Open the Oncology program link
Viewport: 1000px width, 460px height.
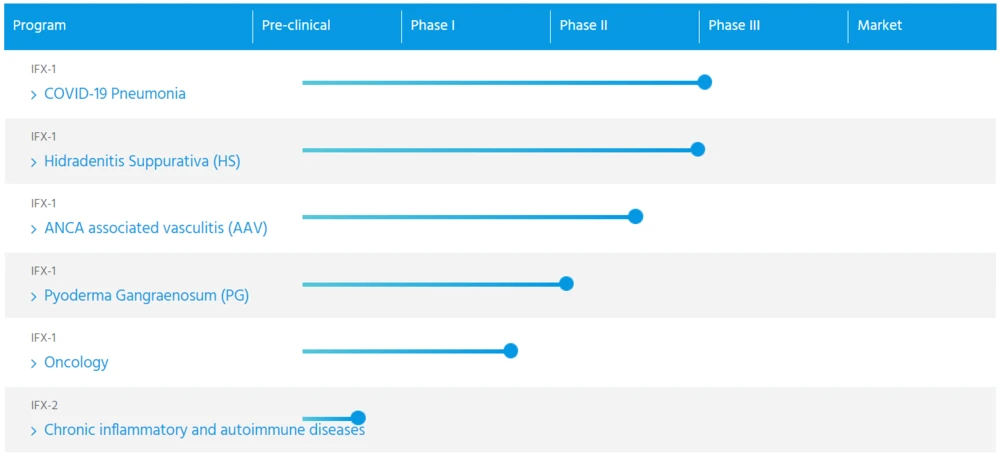click(x=76, y=363)
